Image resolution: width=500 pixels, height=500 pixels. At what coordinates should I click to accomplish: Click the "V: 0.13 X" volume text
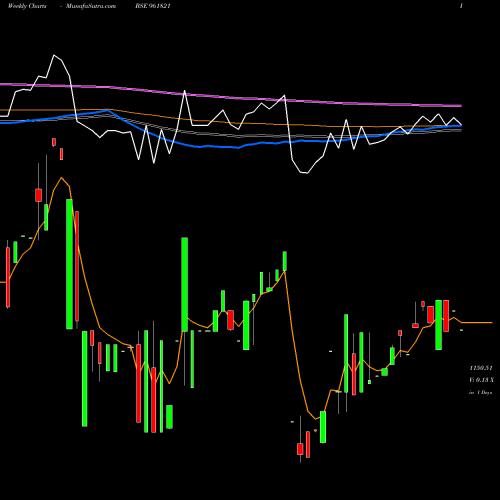pos(481,380)
